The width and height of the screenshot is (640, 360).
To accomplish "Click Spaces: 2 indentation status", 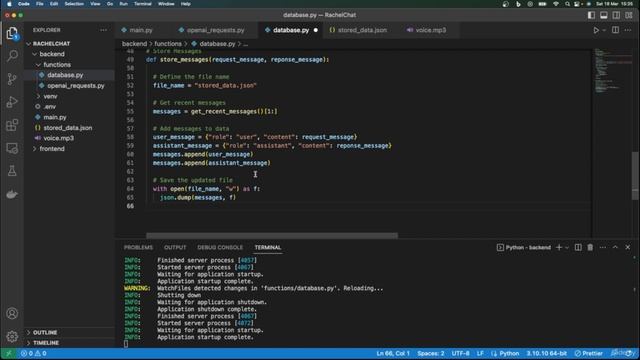I will tap(431, 353).
